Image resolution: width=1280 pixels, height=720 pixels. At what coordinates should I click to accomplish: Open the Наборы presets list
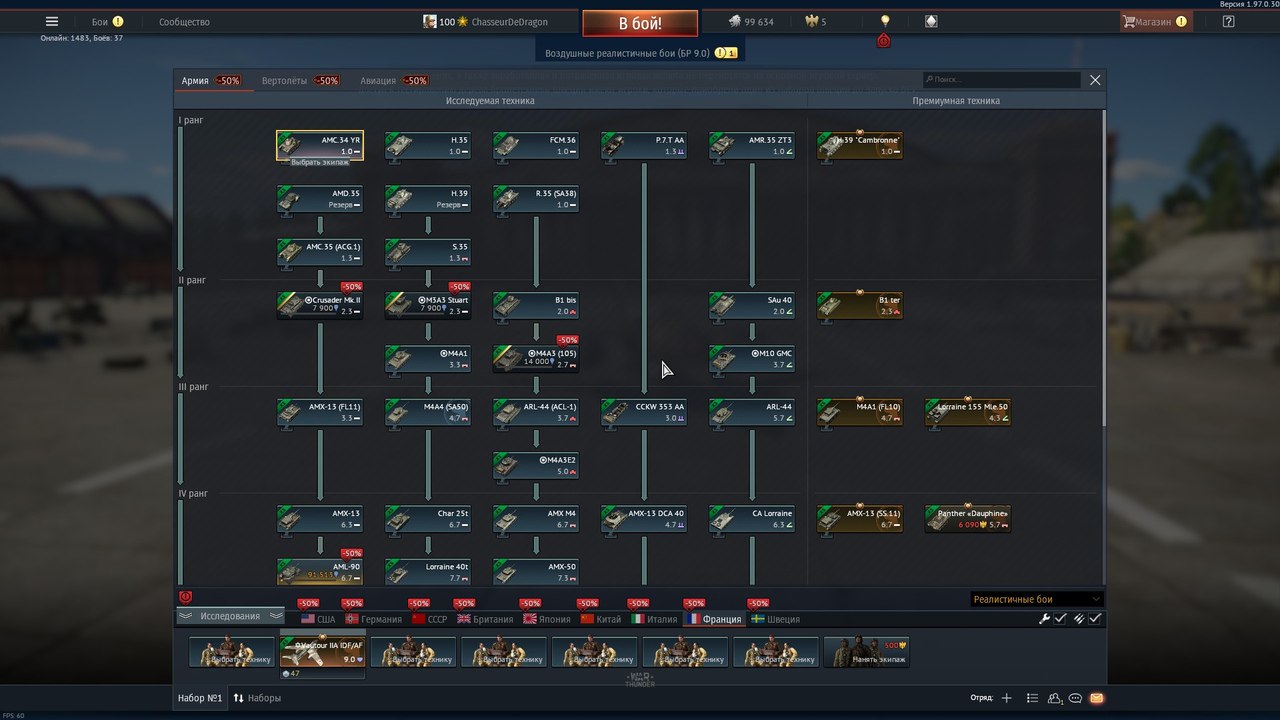pos(257,698)
